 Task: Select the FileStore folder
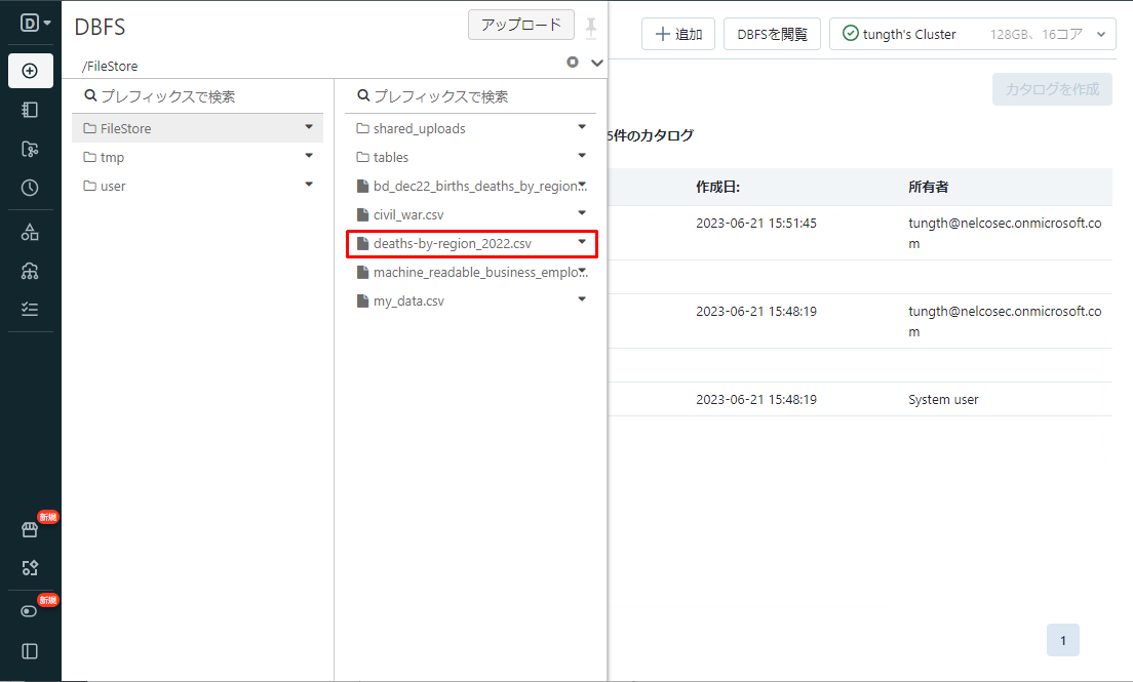click(x=197, y=128)
